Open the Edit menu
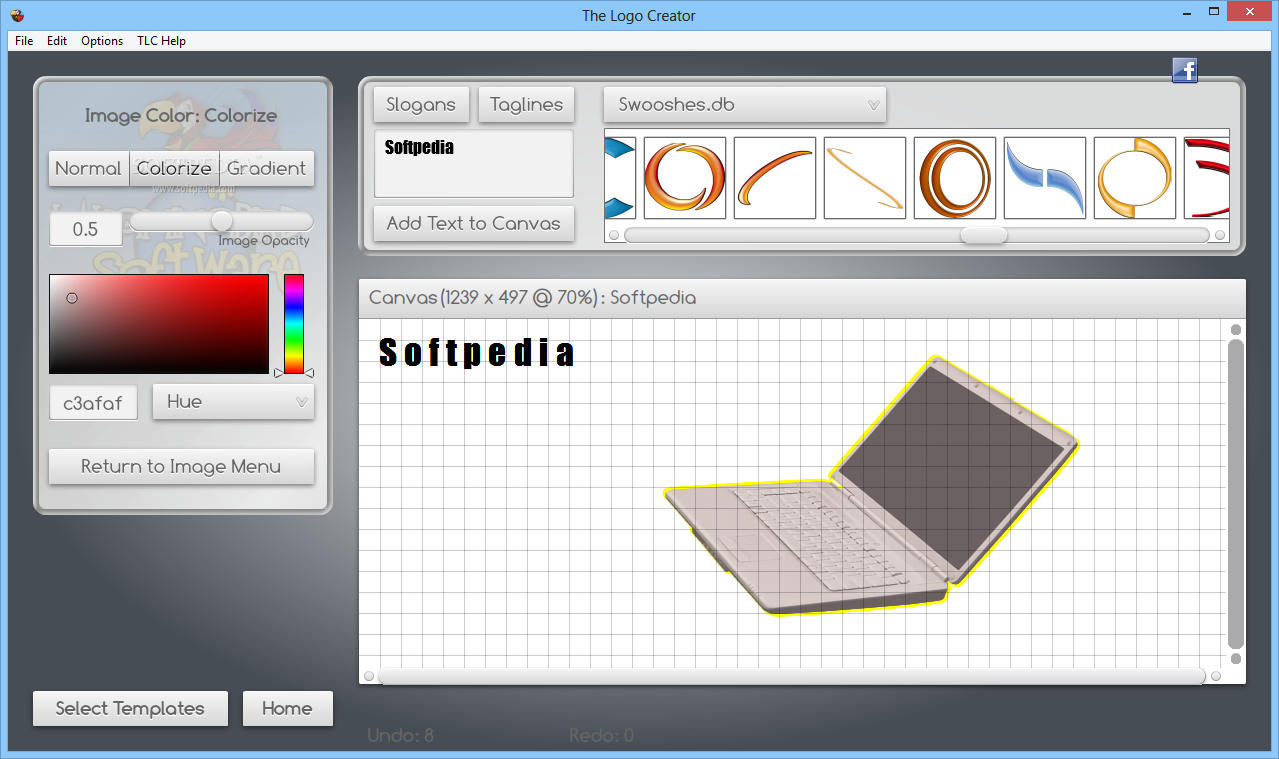The height and width of the screenshot is (759, 1279). coord(57,41)
